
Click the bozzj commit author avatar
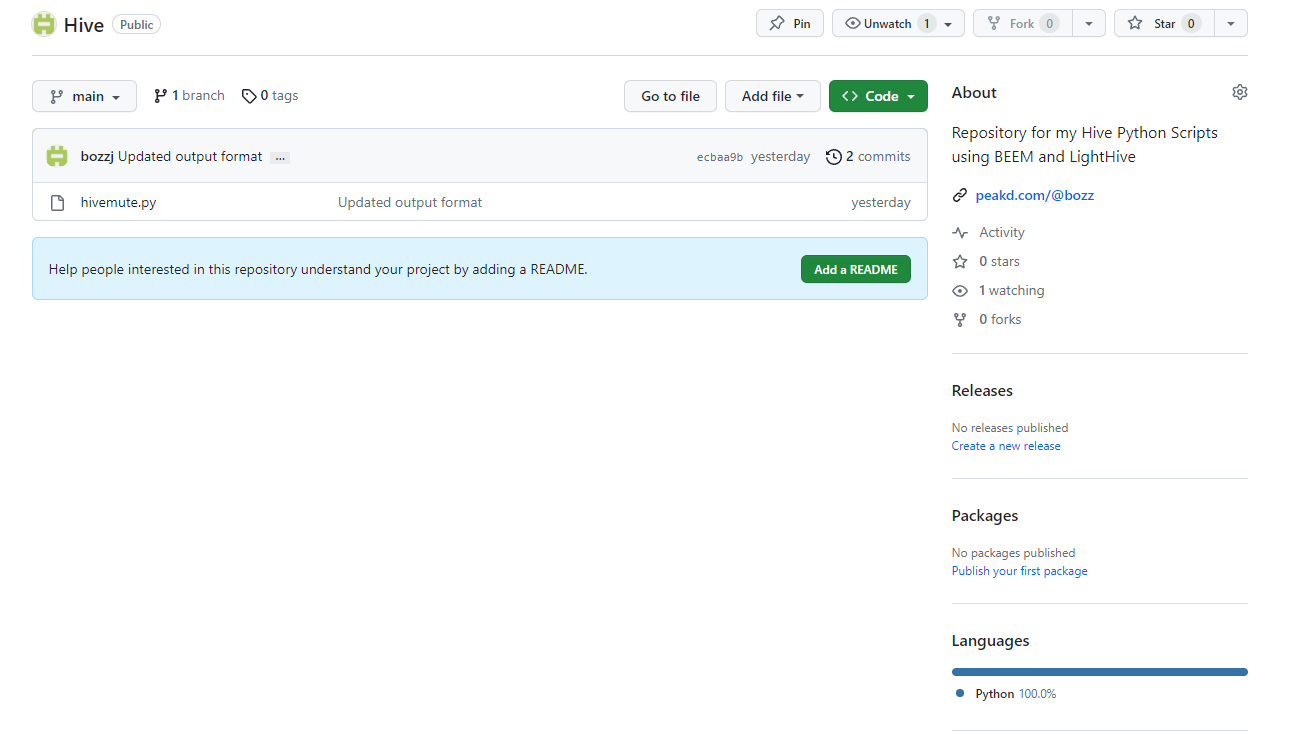coord(58,156)
